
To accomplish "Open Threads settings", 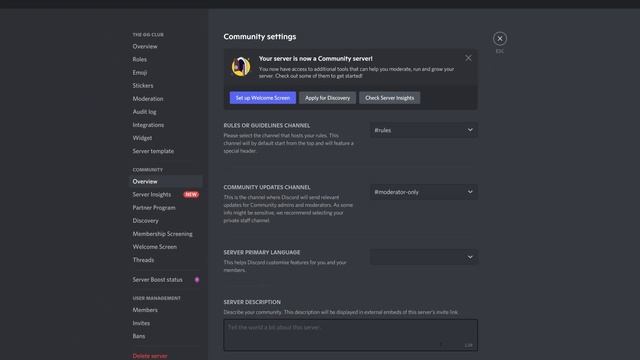I will pyautogui.click(x=143, y=260).
